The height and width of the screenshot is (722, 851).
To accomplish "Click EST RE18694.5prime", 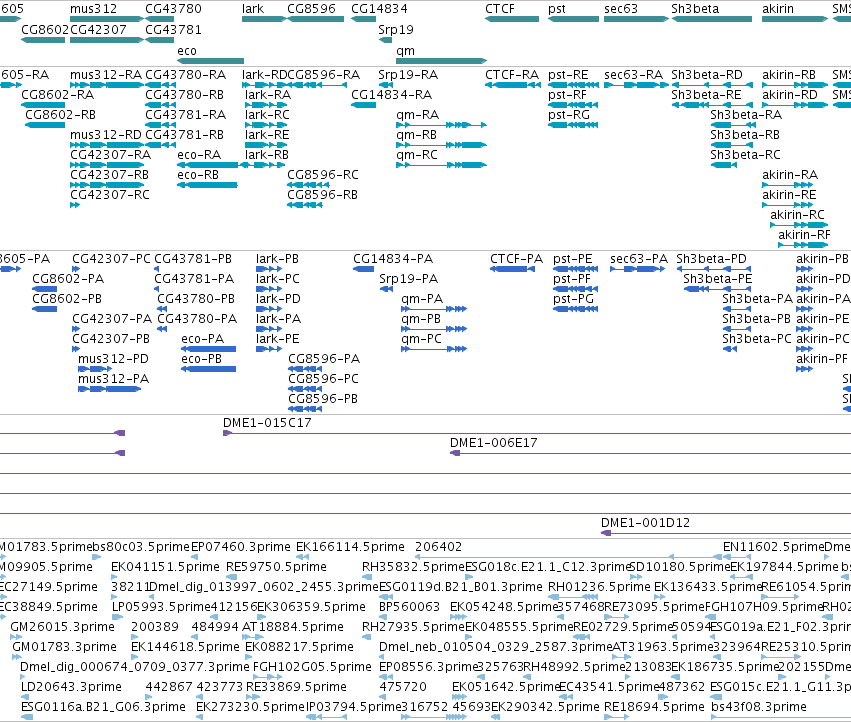I will [x=617, y=717].
